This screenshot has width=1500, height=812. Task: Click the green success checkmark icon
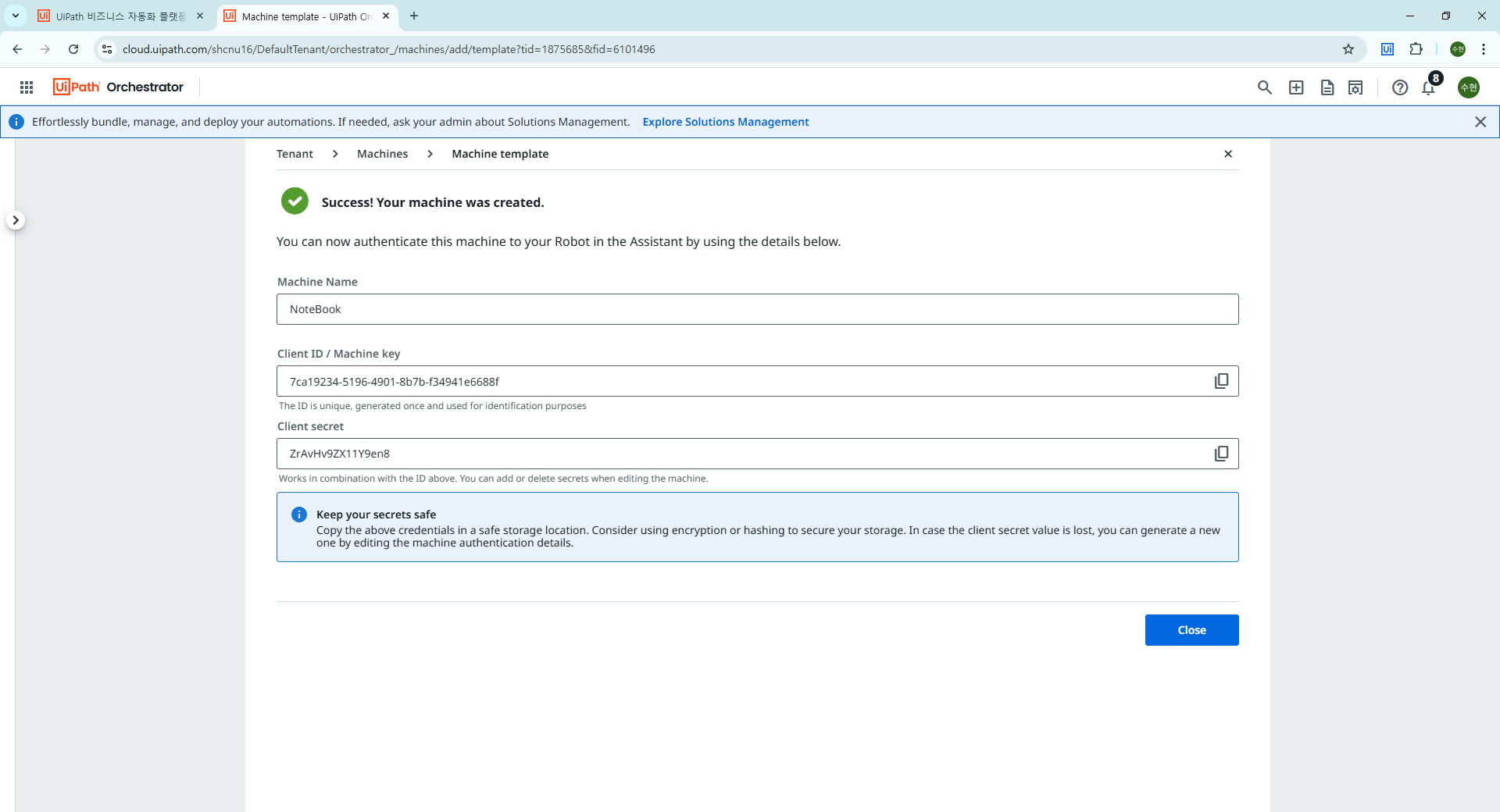click(x=295, y=201)
